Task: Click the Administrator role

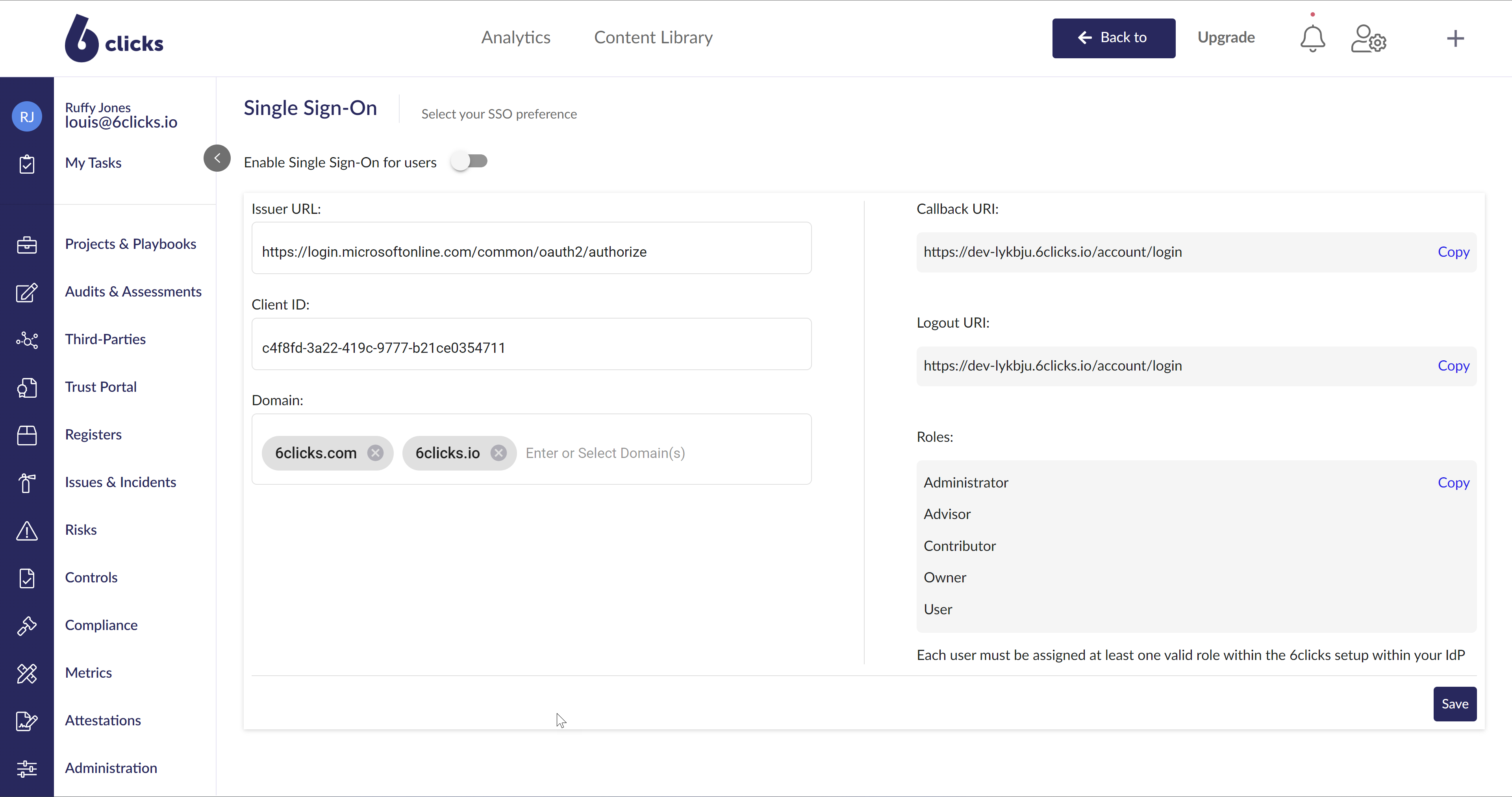Action: pos(965,482)
